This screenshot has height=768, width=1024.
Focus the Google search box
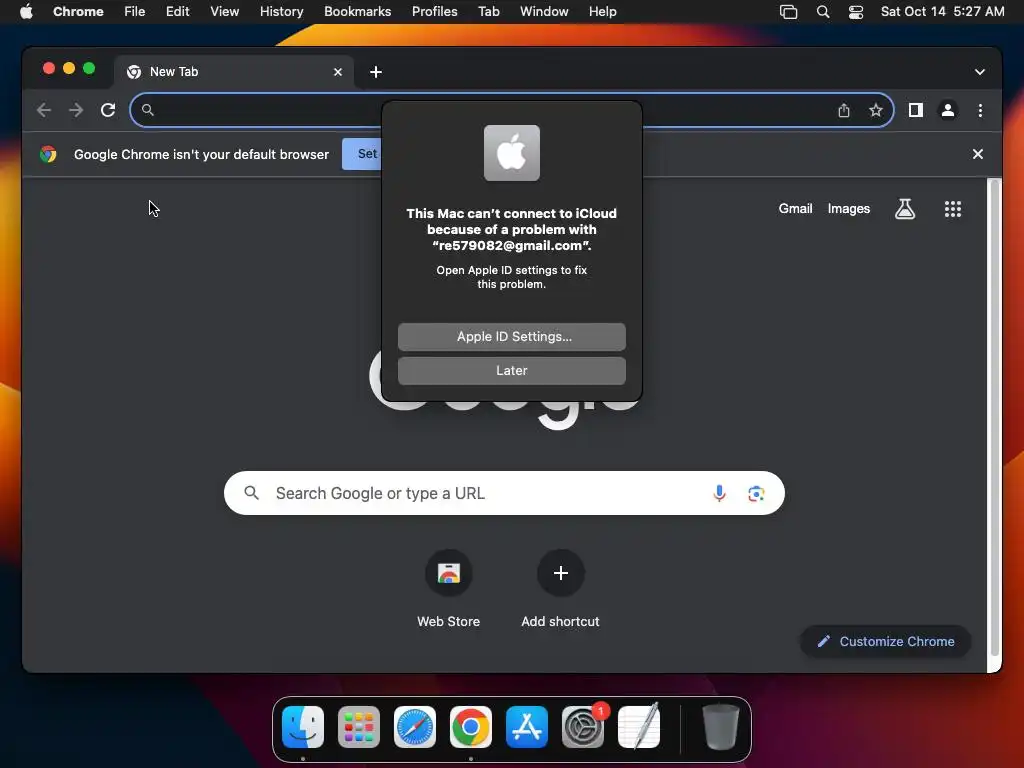pyautogui.click(x=504, y=493)
